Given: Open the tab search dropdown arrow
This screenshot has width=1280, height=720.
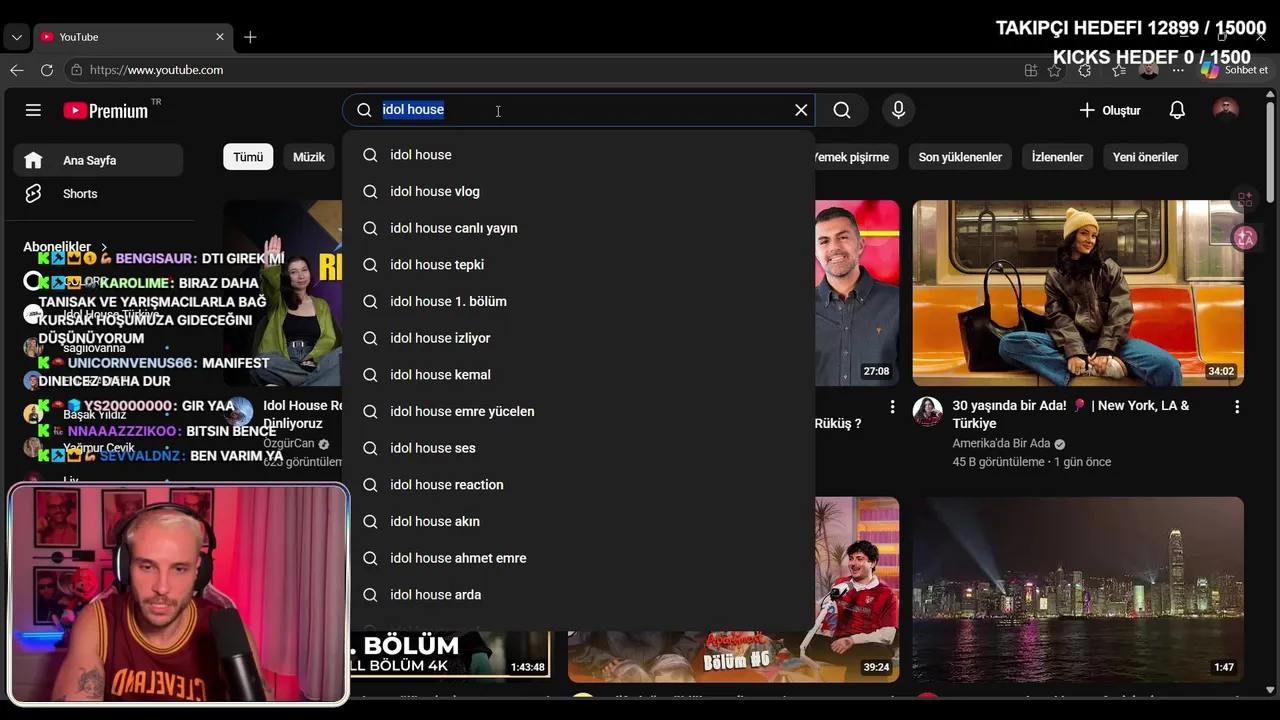Looking at the screenshot, I should pos(16,37).
